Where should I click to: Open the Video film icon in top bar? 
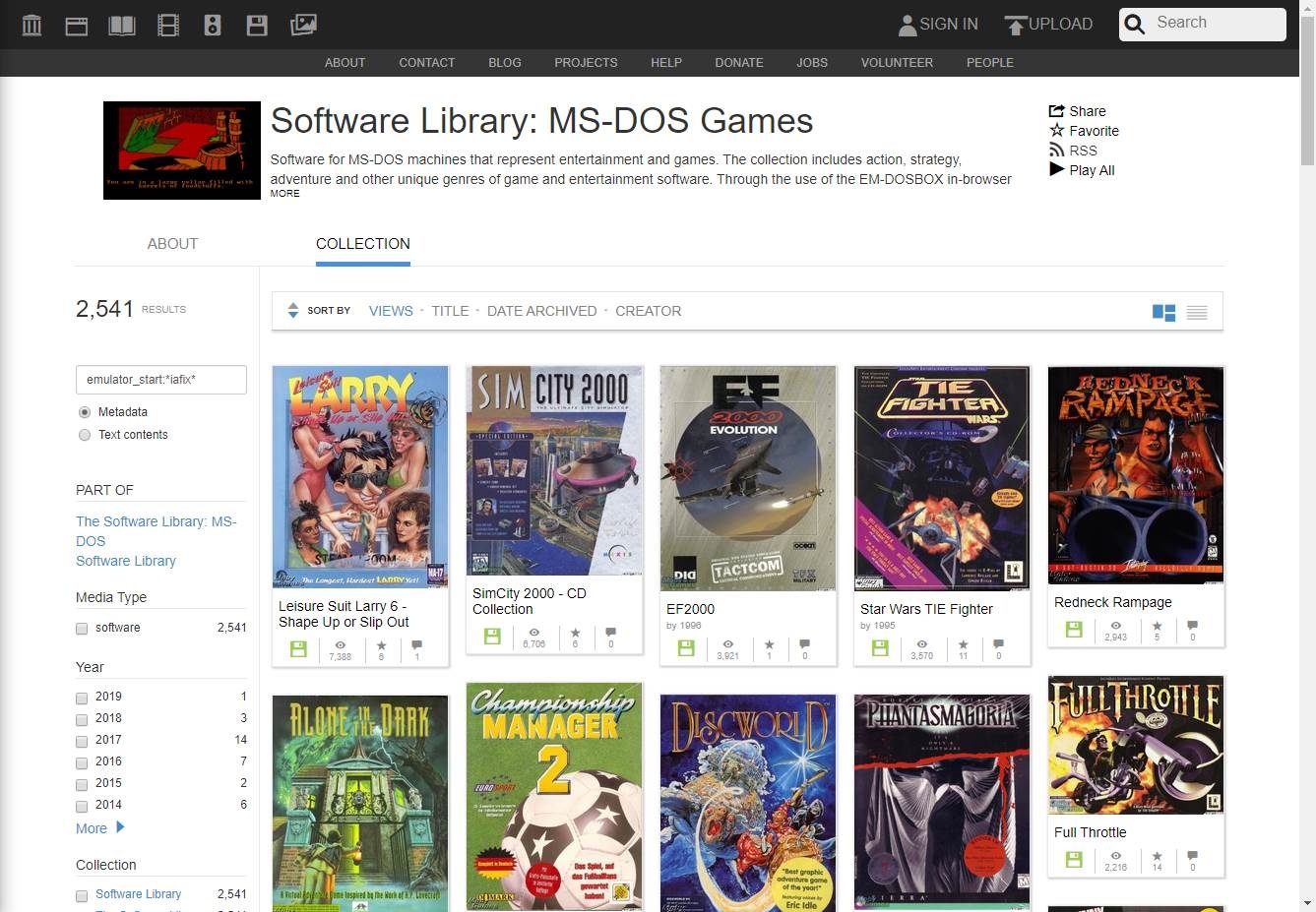pyautogui.click(x=168, y=25)
